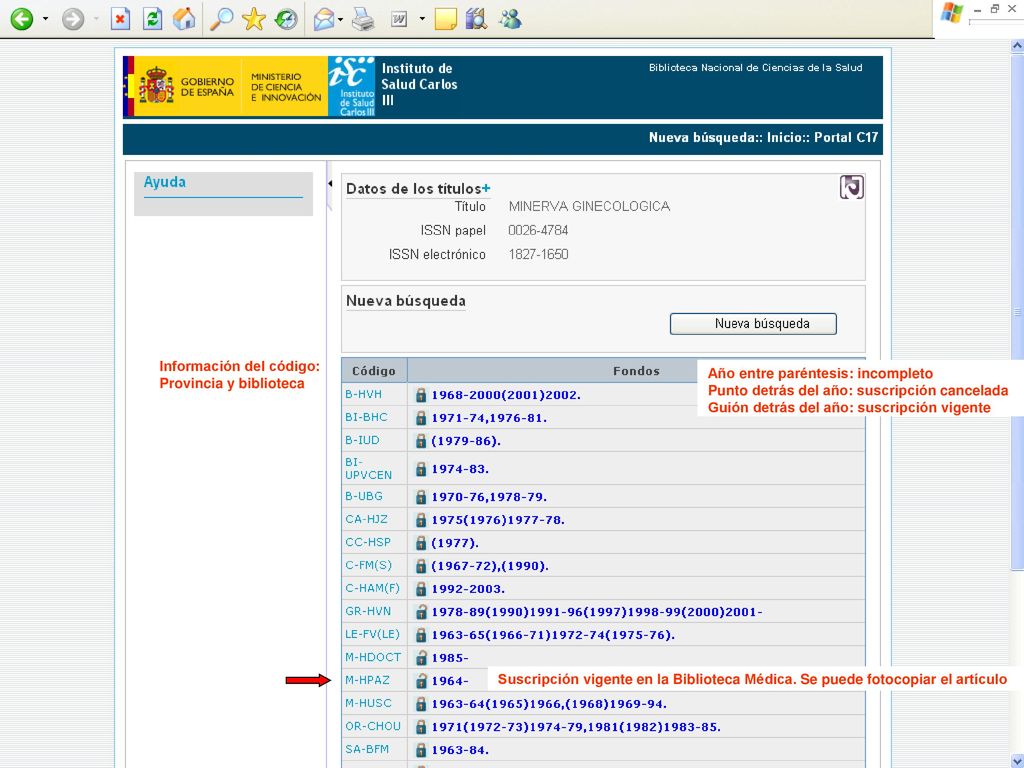Screen dimensions: 1024x768
Task: Click the Instituto de Salud Carlos III logo
Action: [351, 86]
